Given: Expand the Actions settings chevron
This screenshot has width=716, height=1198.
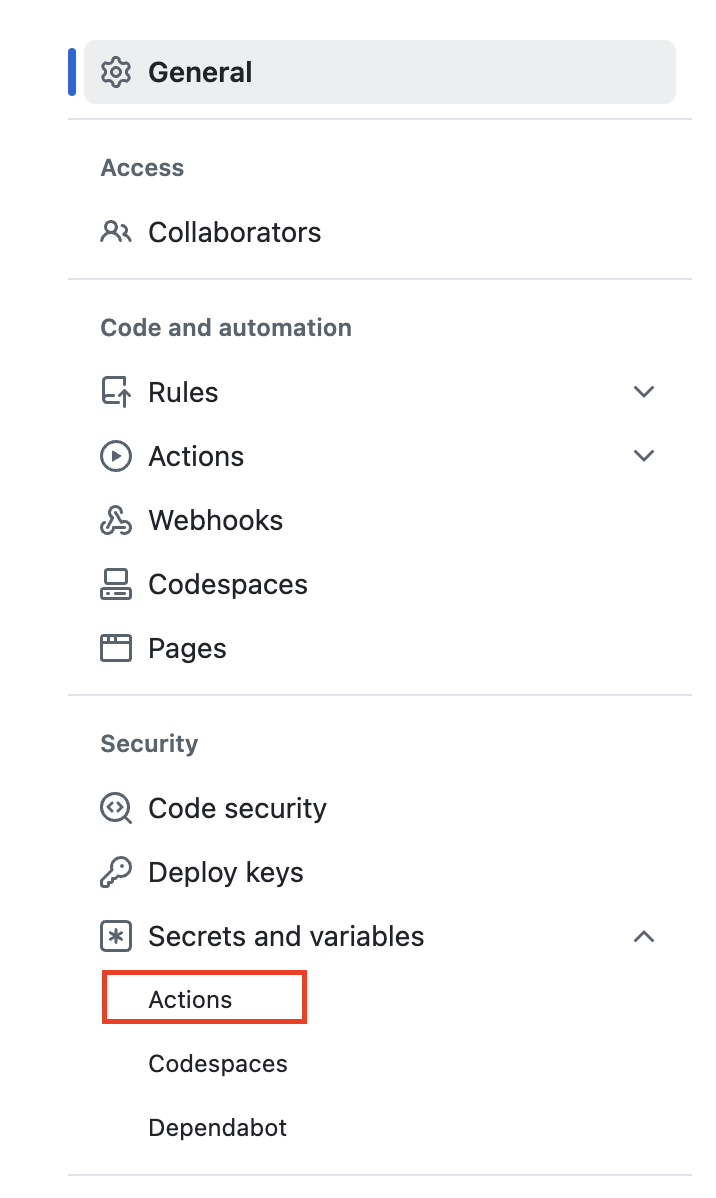Looking at the screenshot, I should tap(644, 456).
